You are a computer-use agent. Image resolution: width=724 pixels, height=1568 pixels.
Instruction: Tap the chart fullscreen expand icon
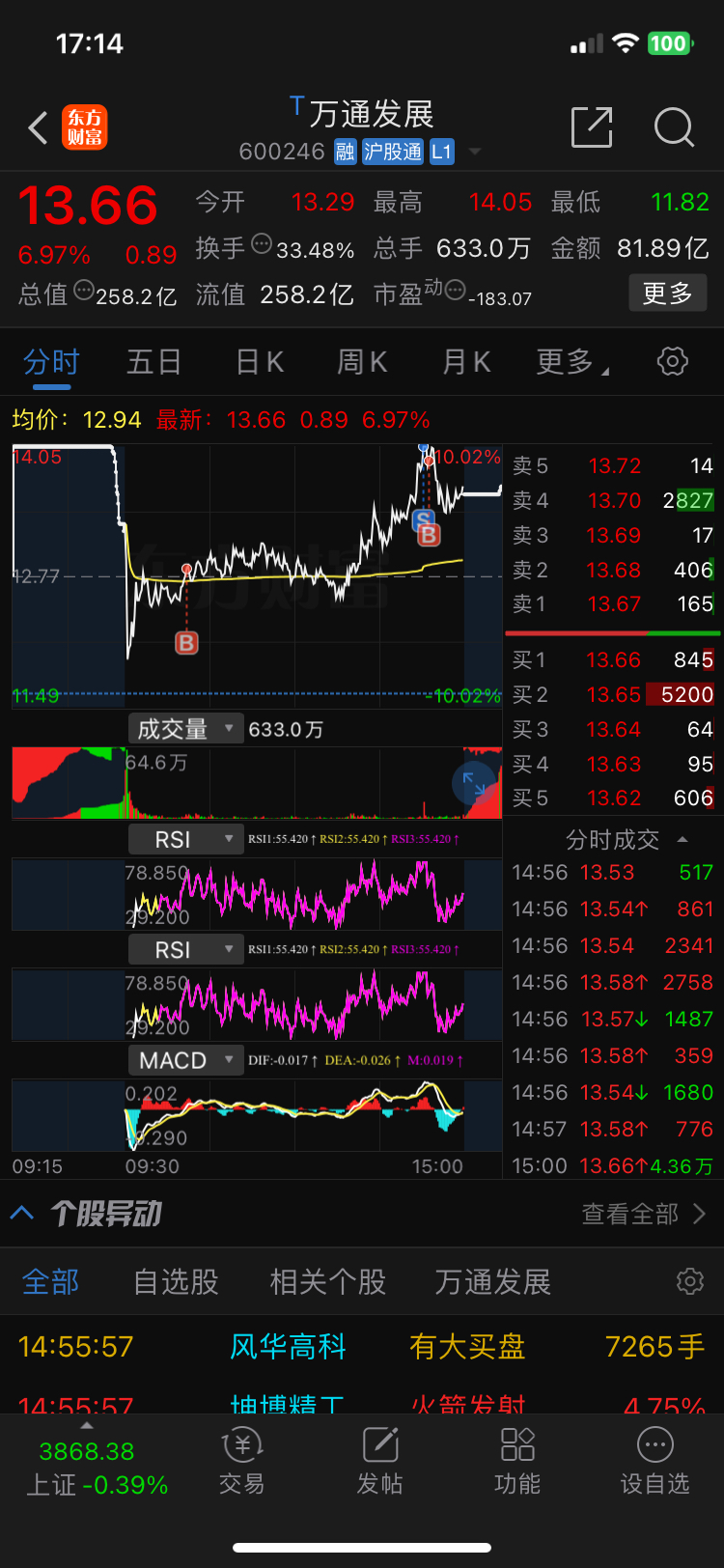pos(474,784)
